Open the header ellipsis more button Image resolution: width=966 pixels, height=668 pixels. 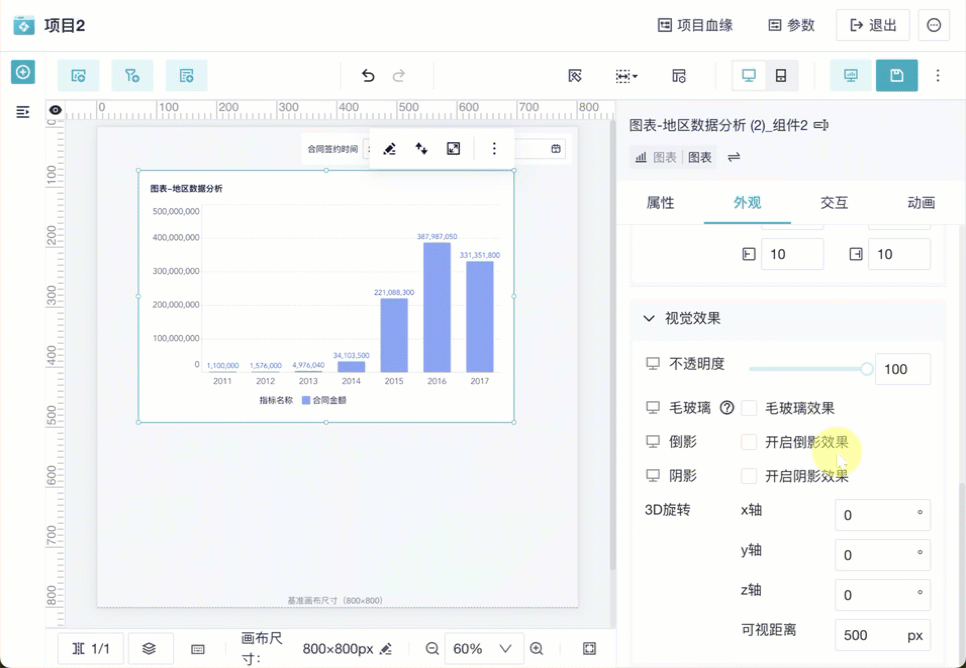[x=934, y=25]
